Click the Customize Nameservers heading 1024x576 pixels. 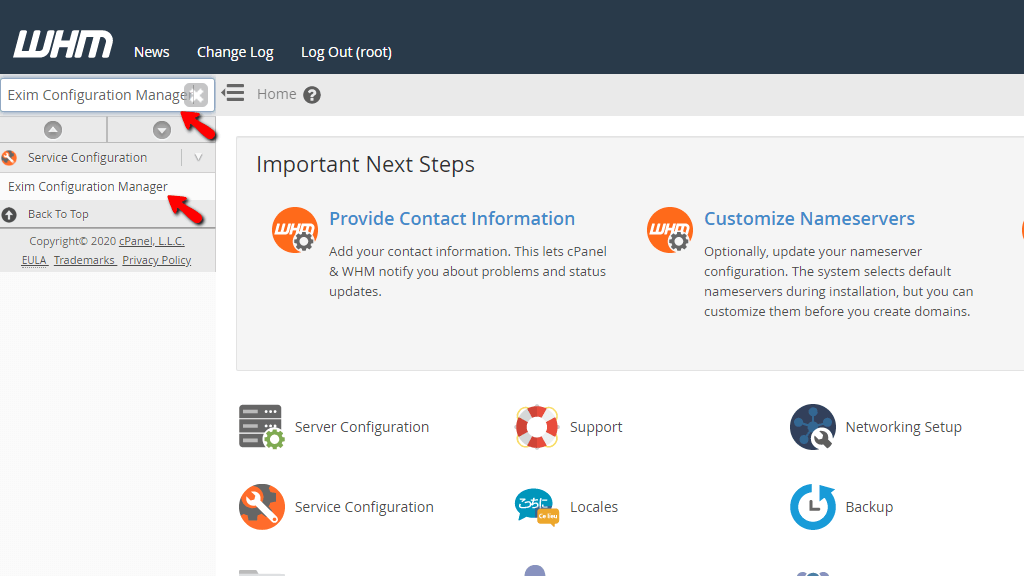pyautogui.click(x=809, y=219)
